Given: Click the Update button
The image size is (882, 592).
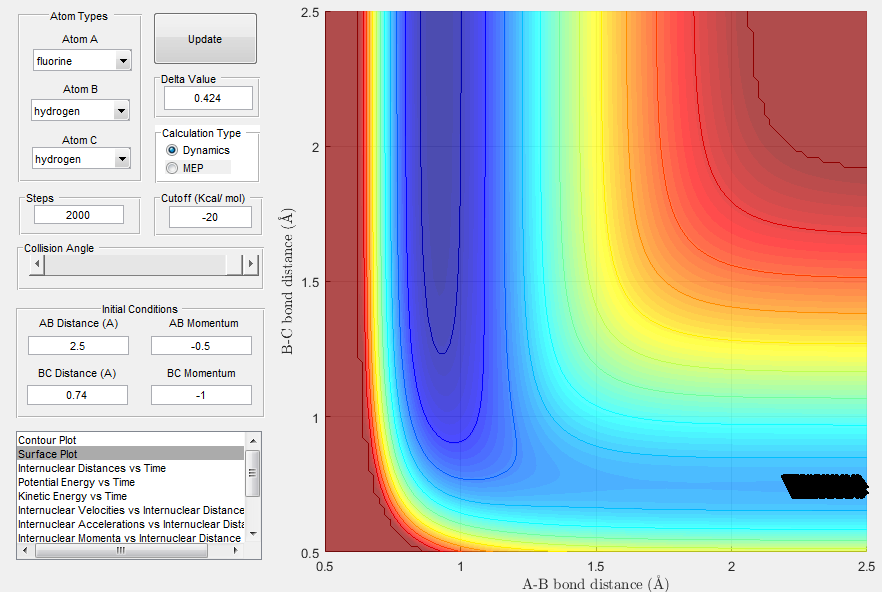Looking at the screenshot, I should 205,39.
